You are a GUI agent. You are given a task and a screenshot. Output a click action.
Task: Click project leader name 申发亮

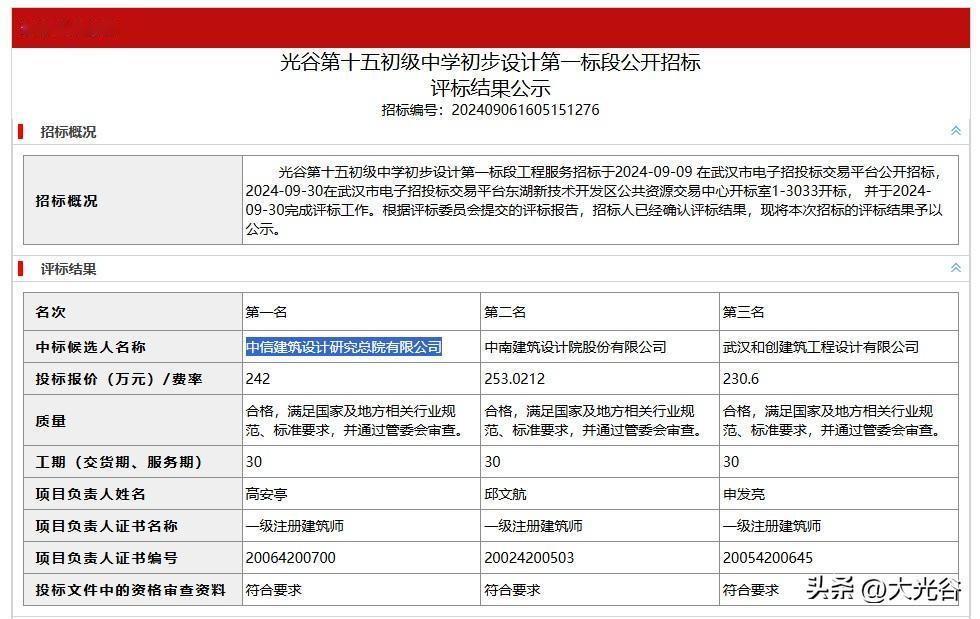[x=744, y=494]
